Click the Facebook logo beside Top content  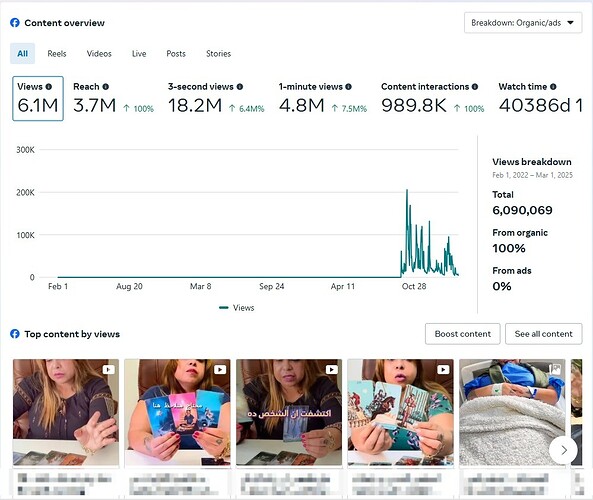[15, 334]
